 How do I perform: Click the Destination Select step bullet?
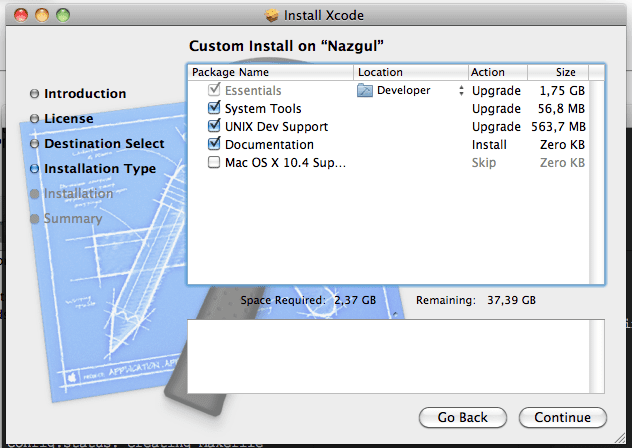35,144
